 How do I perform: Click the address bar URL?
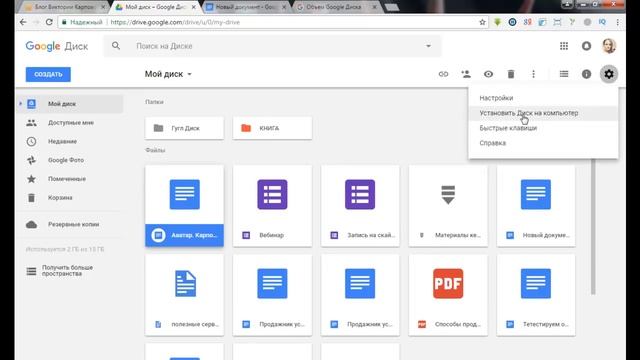point(175,22)
